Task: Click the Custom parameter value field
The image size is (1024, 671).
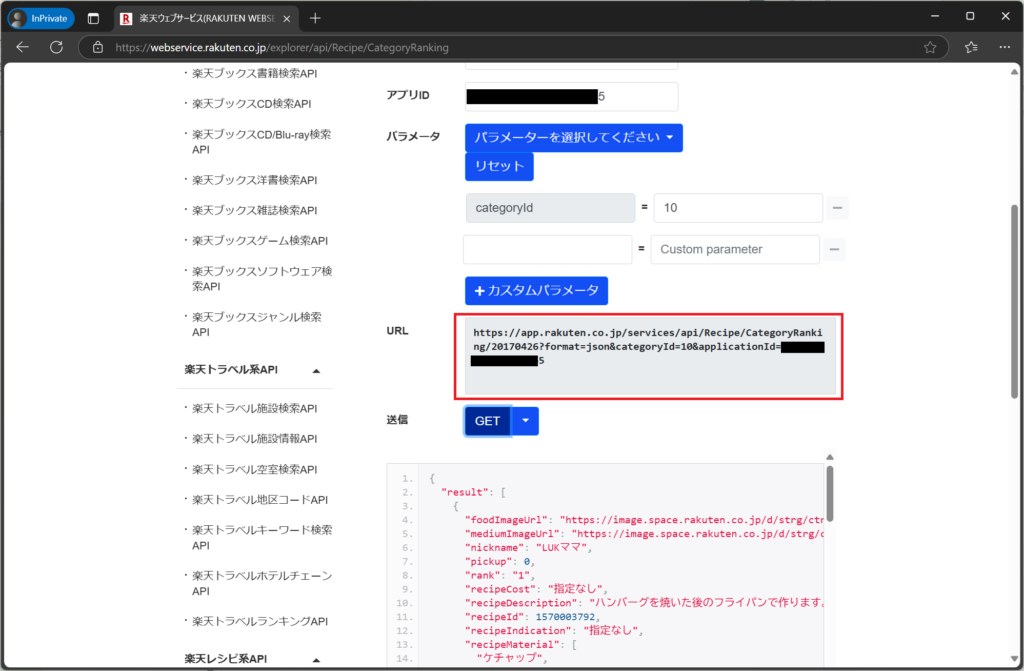Action: pos(734,249)
